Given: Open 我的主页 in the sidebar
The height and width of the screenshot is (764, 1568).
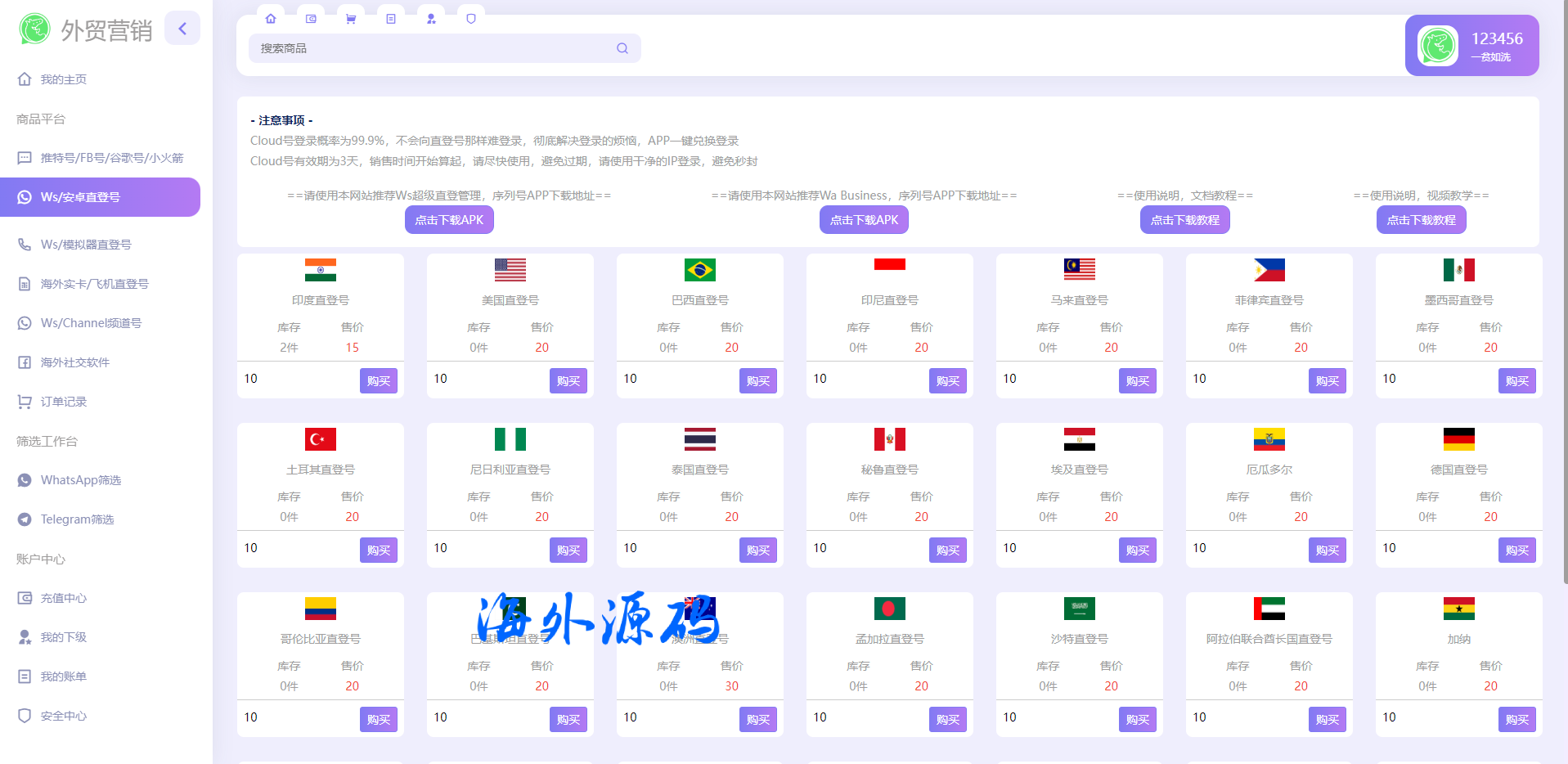Looking at the screenshot, I should 64,79.
